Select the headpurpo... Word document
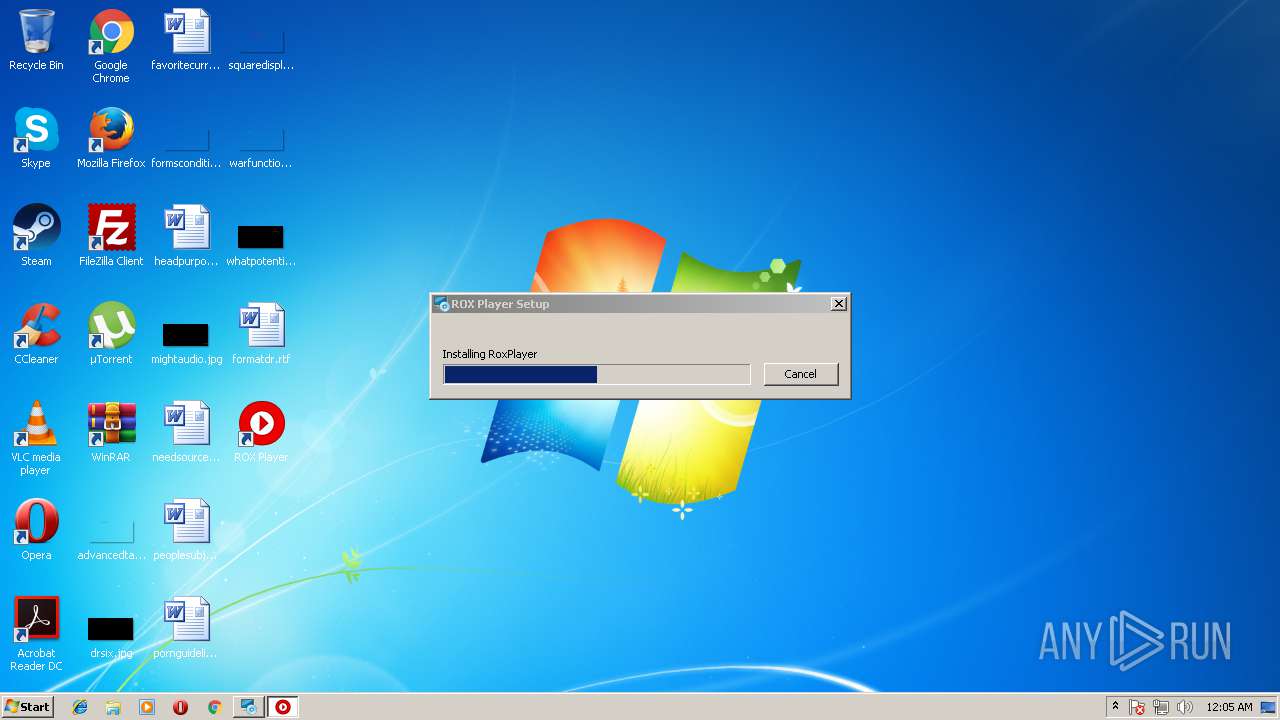The image size is (1280, 720). (186, 236)
